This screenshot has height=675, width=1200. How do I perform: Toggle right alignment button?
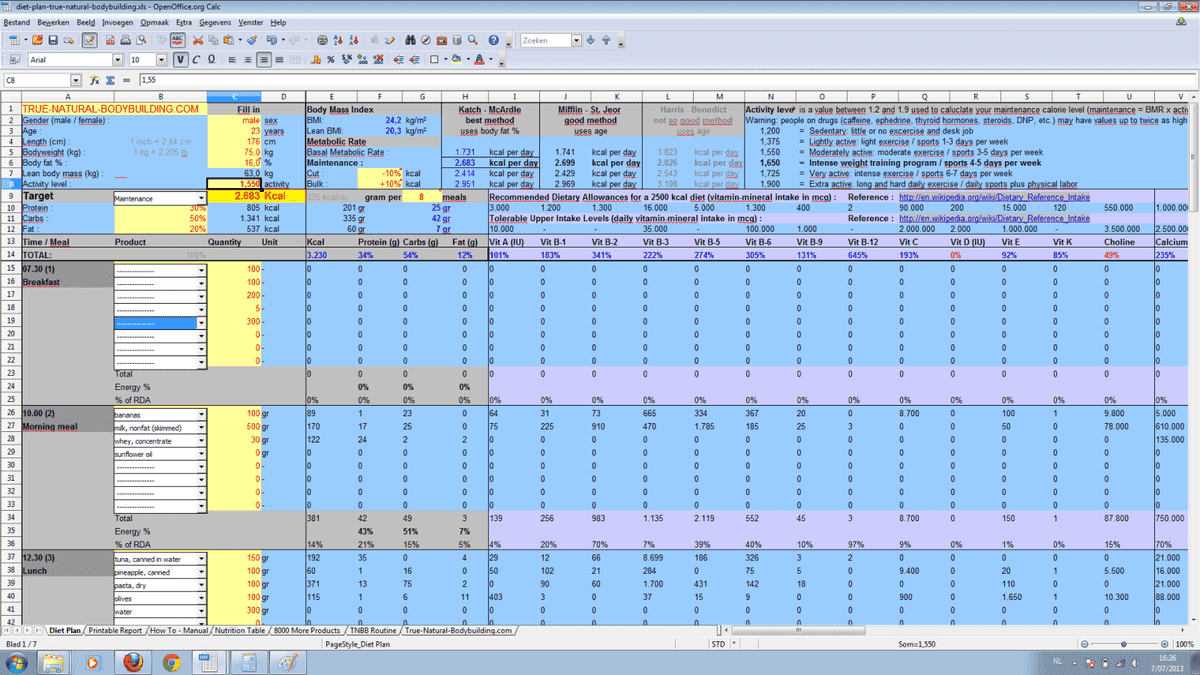tap(264, 60)
